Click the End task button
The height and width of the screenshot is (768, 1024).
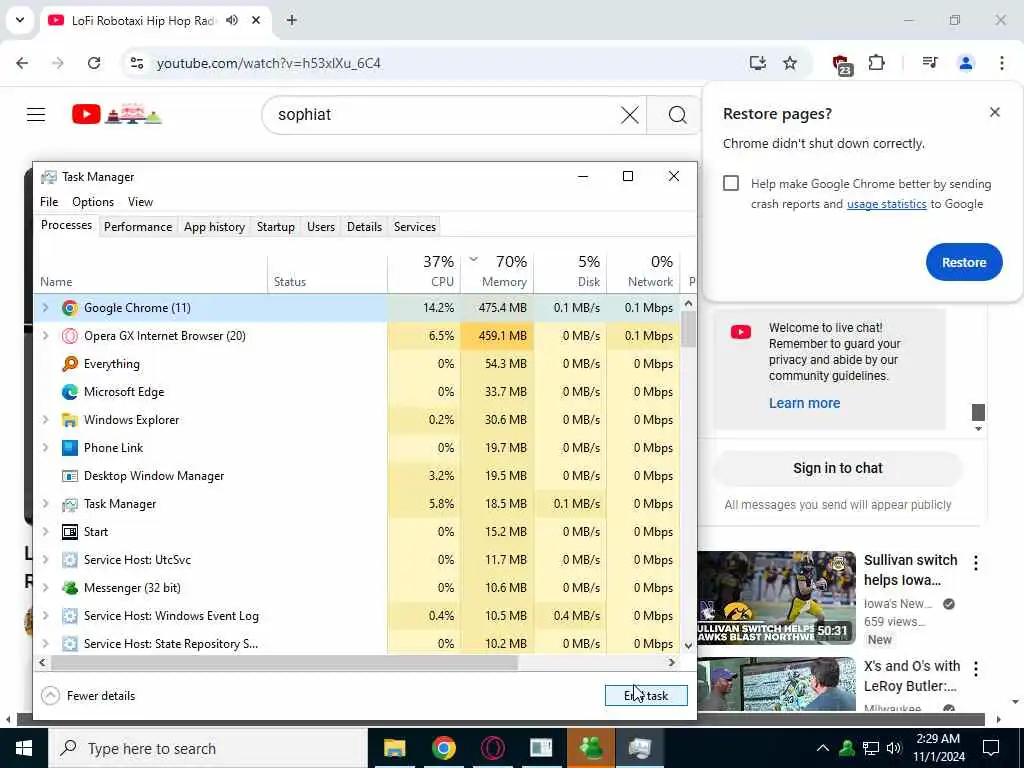click(x=646, y=696)
